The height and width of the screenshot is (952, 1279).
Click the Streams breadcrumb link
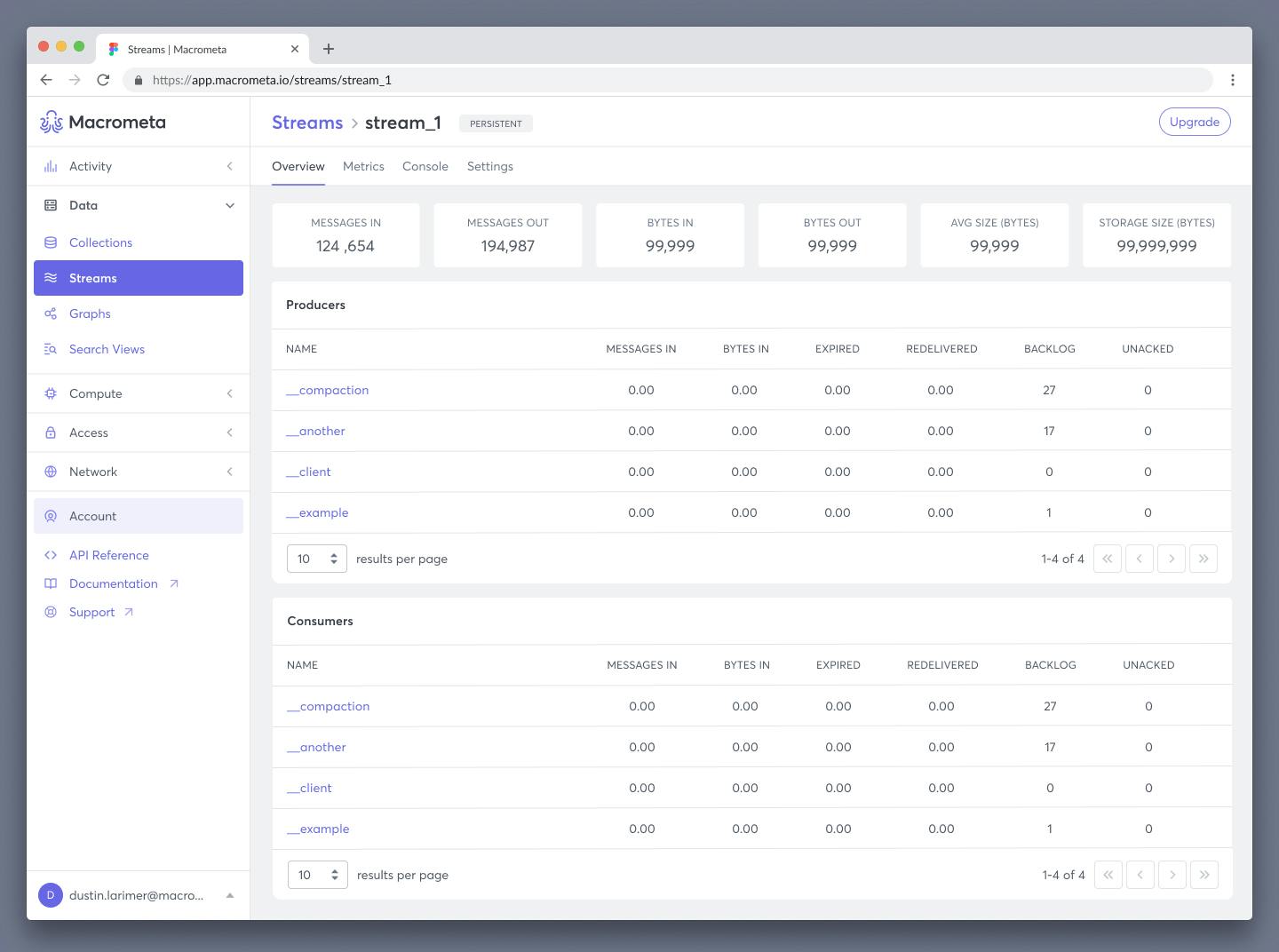pos(307,123)
